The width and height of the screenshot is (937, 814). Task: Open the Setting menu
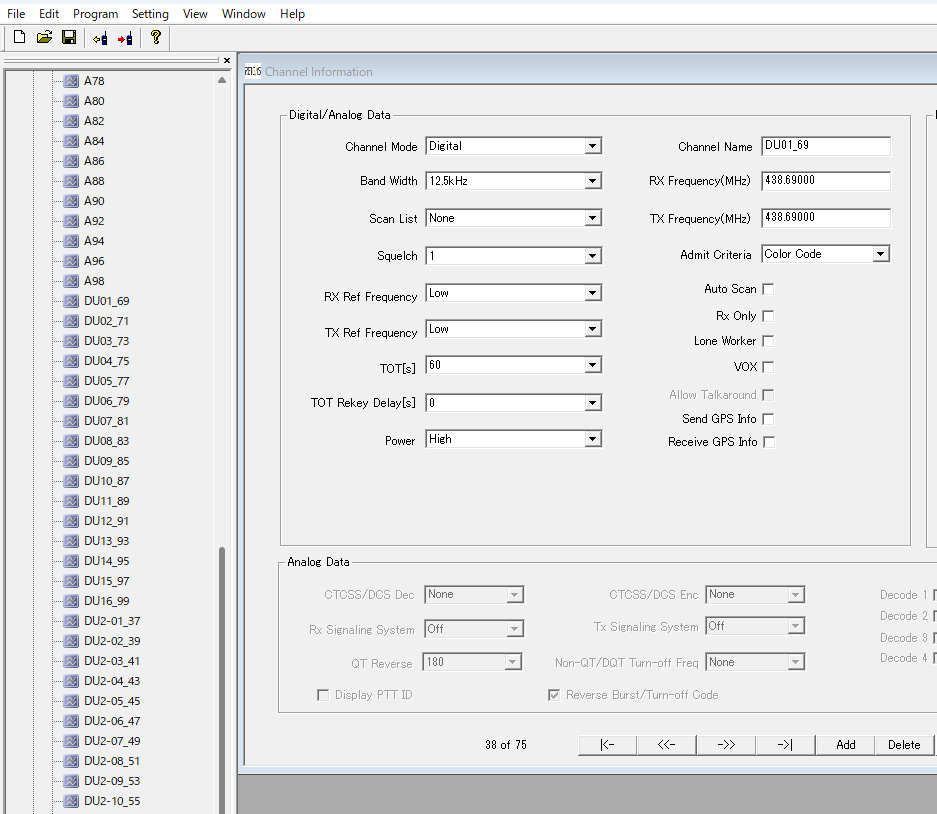pyautogui.click(x=150, y=14)
